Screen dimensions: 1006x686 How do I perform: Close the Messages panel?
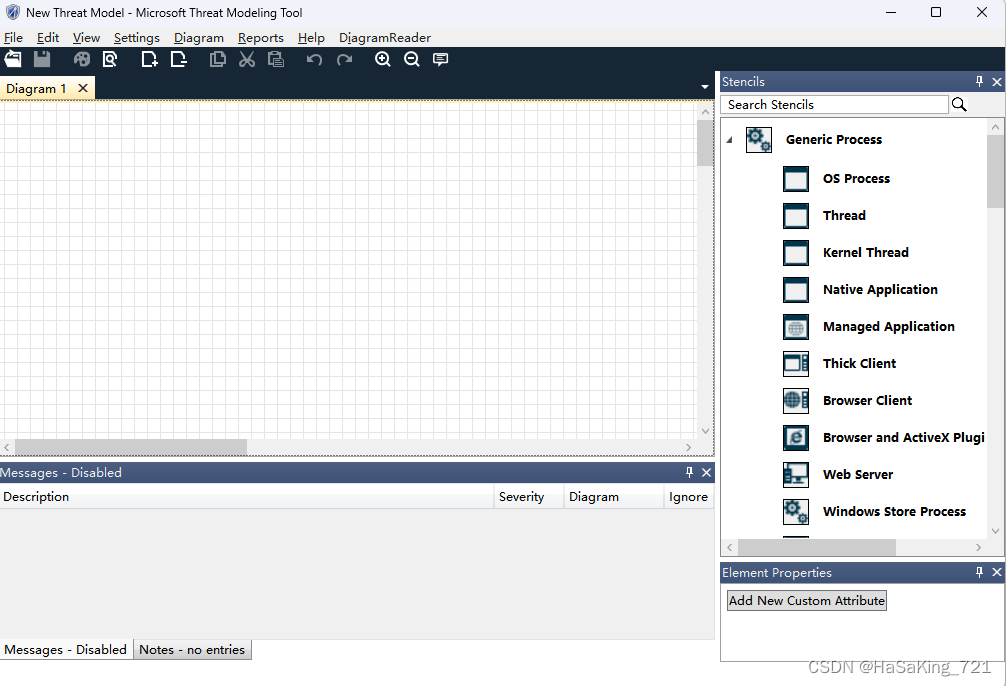706,472
